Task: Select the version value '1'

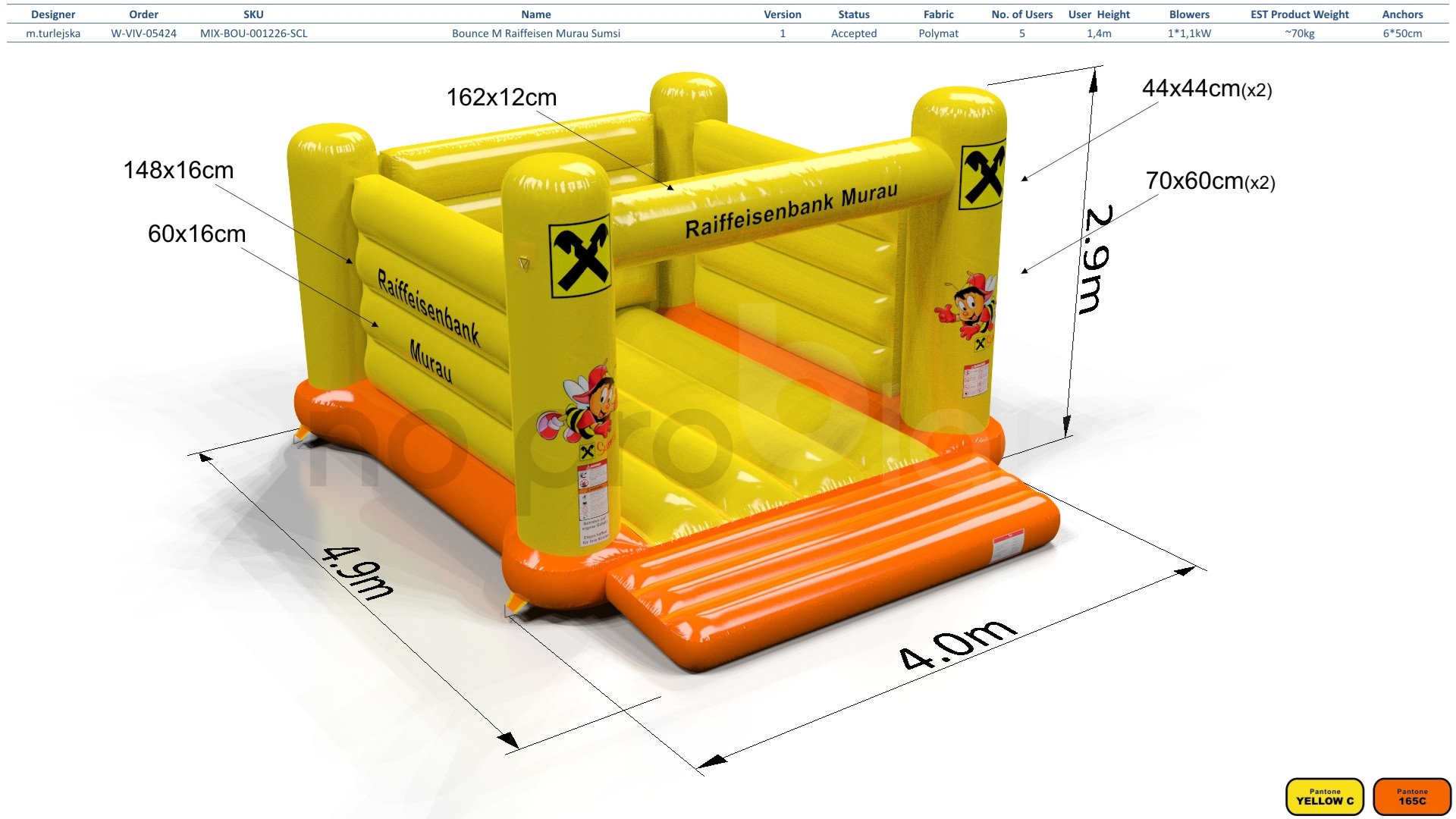Action: (783, 33)
